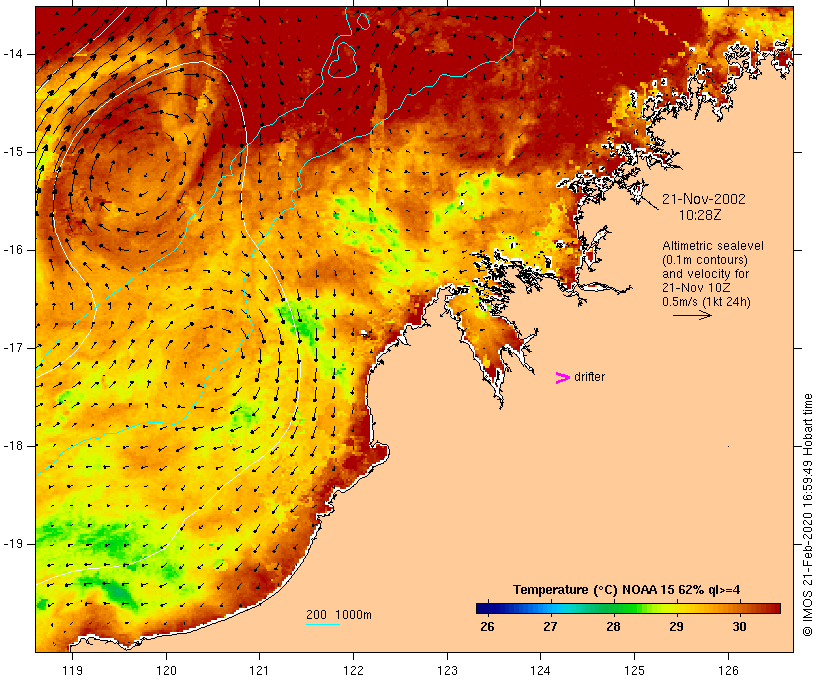Image resolution: width=820 pixels, height=680 pixels.
Task: Click the longitude axis label '123'
Action: (x=447, y=670)
